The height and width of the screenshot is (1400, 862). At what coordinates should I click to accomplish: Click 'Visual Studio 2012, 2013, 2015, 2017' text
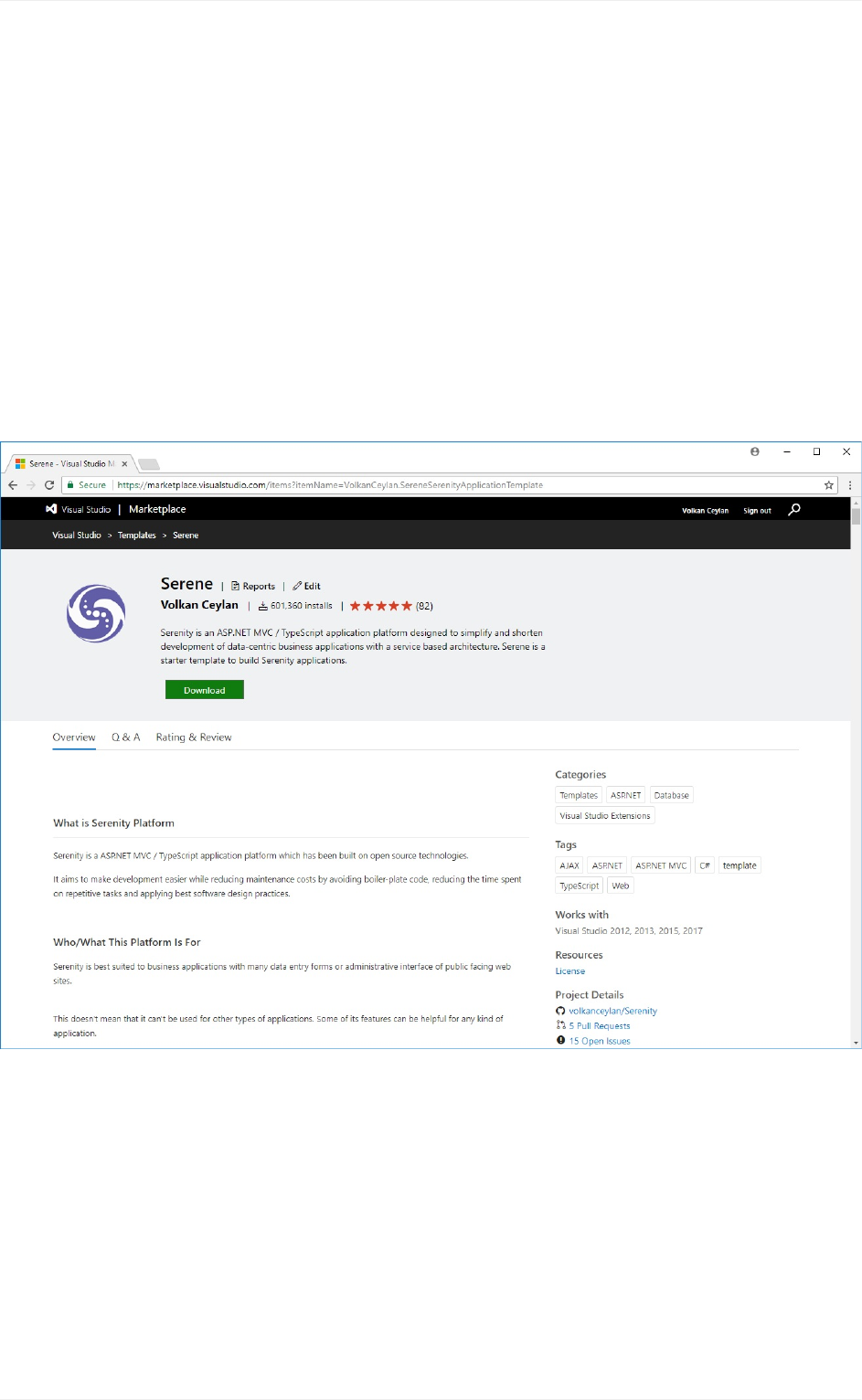pyautogui.click(x=629, y=931)
